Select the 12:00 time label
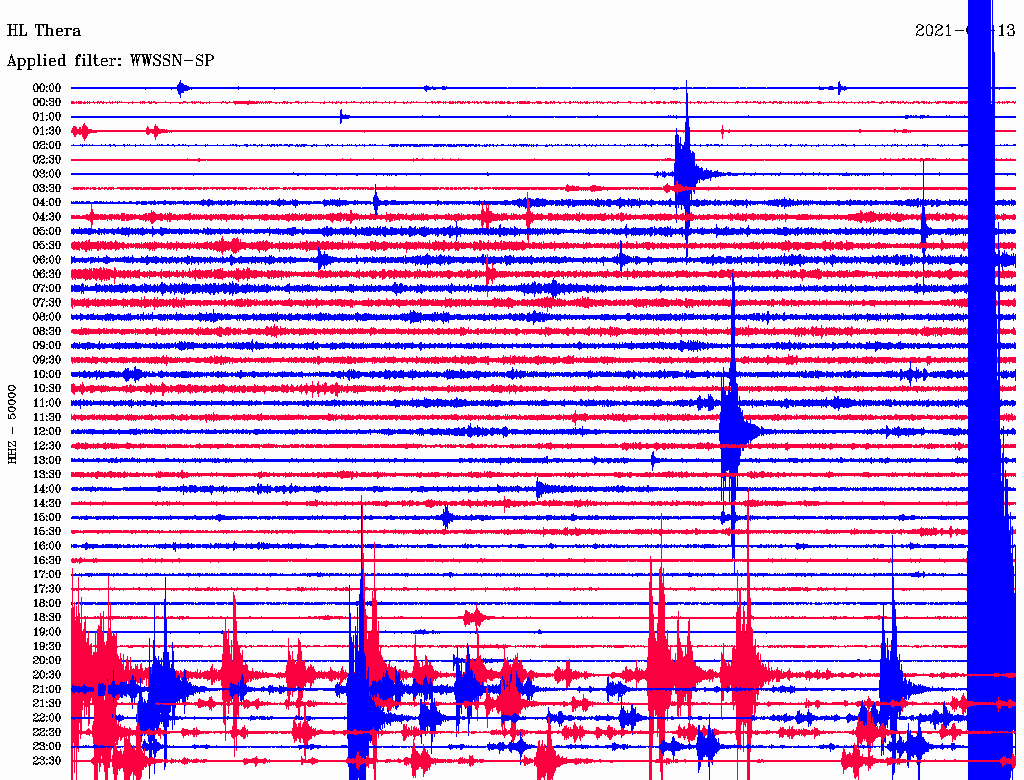Image resolution: width=1024 pixels, height=780 pixels. 47,432
